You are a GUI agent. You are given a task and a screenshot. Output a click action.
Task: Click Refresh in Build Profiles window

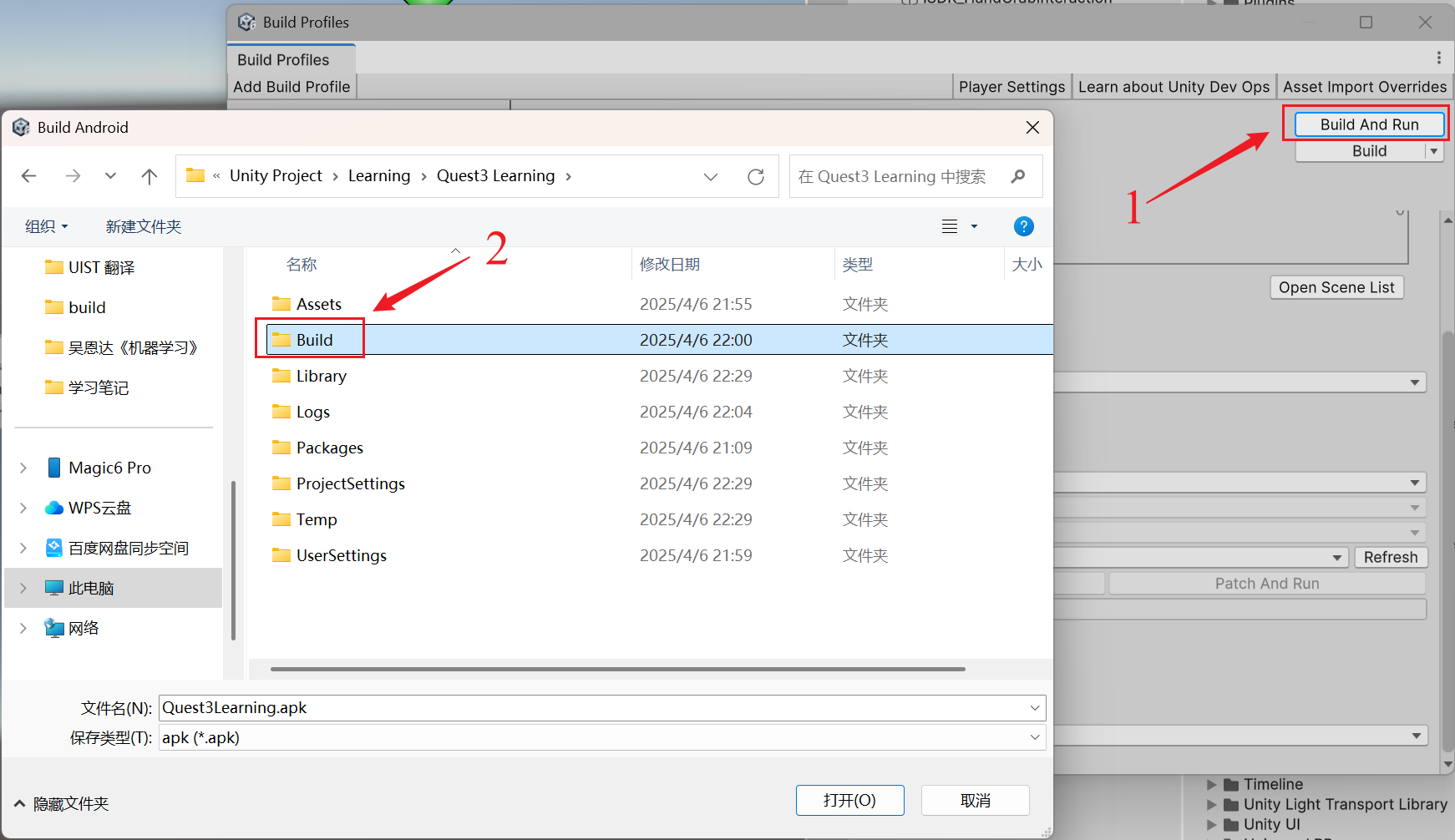click(x=1391, y=557)
